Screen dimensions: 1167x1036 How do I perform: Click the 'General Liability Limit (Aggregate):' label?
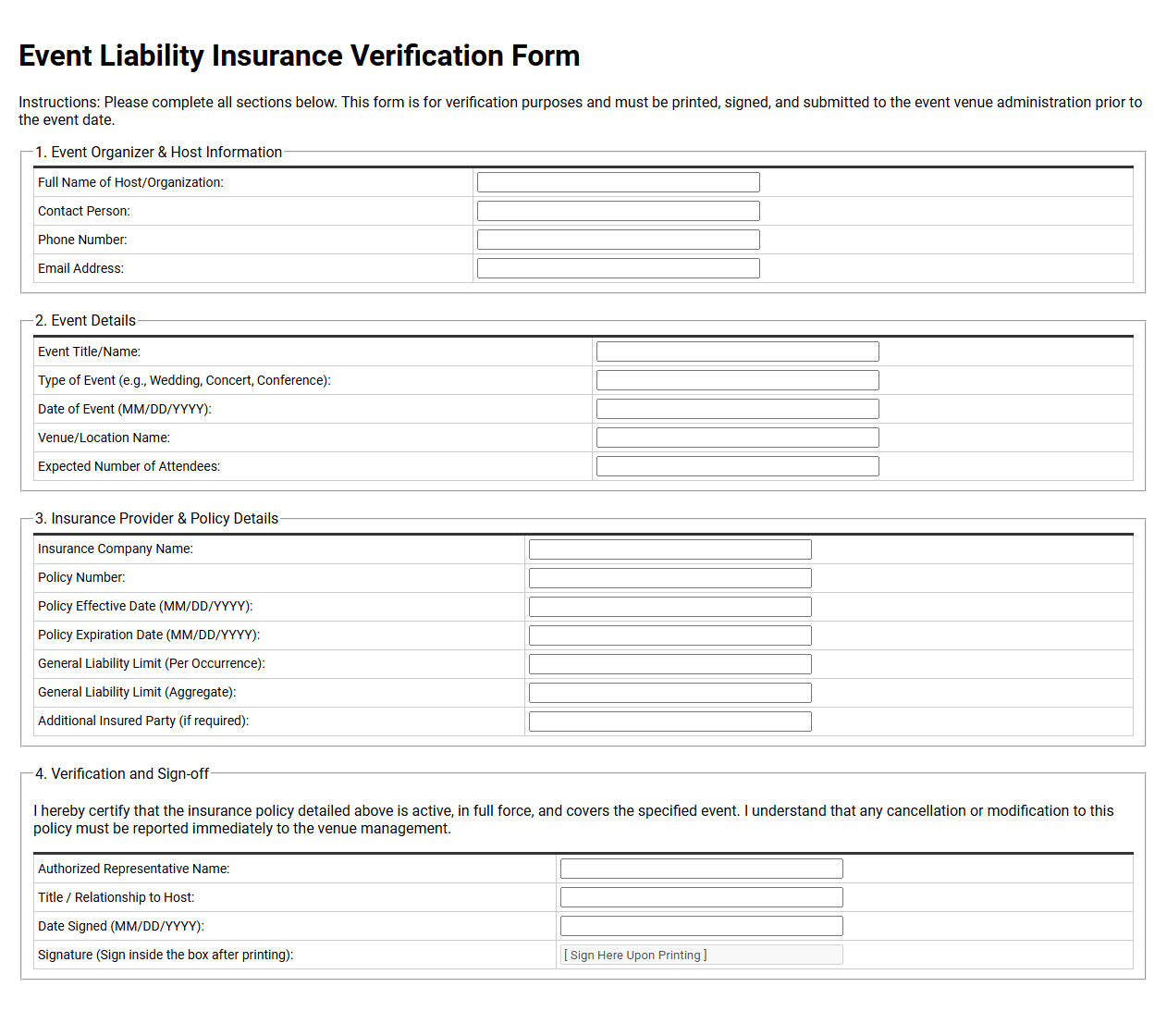pyautogui.click(x=137, y=692)
